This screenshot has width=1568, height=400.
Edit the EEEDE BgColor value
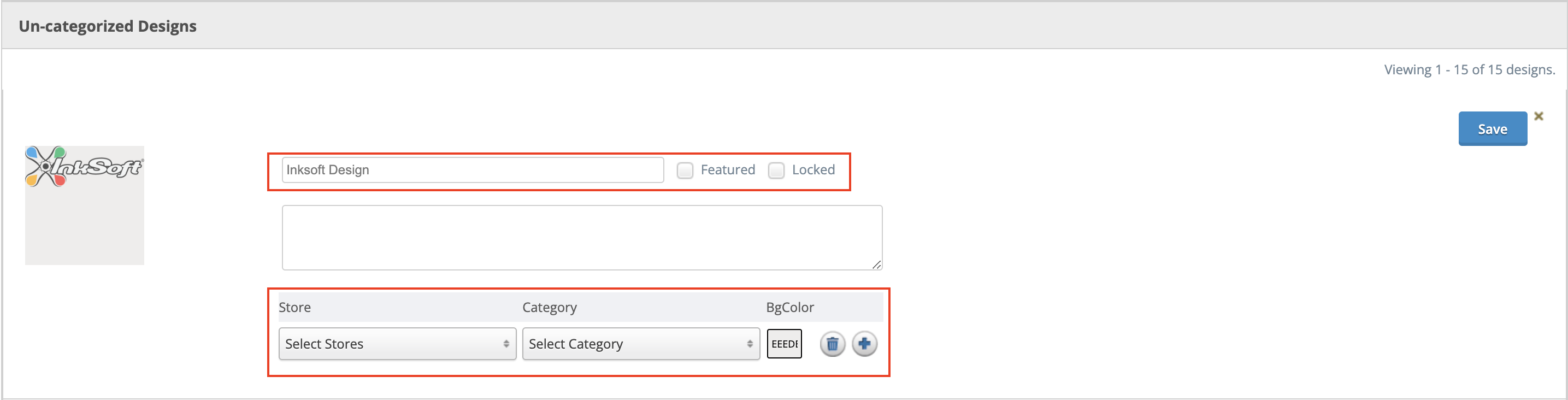(x=784, y=344)
